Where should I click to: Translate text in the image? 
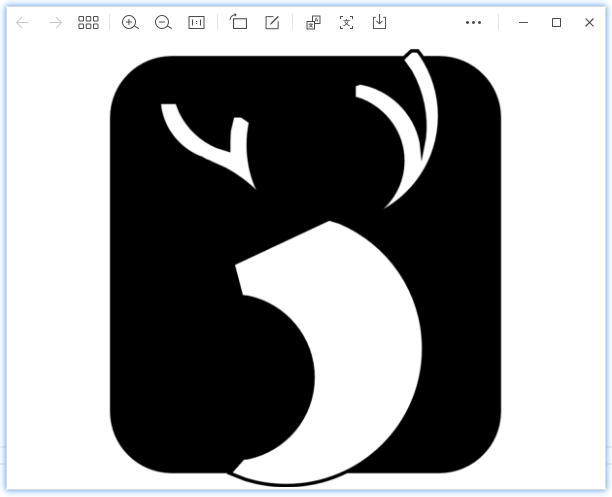(313, 23)
